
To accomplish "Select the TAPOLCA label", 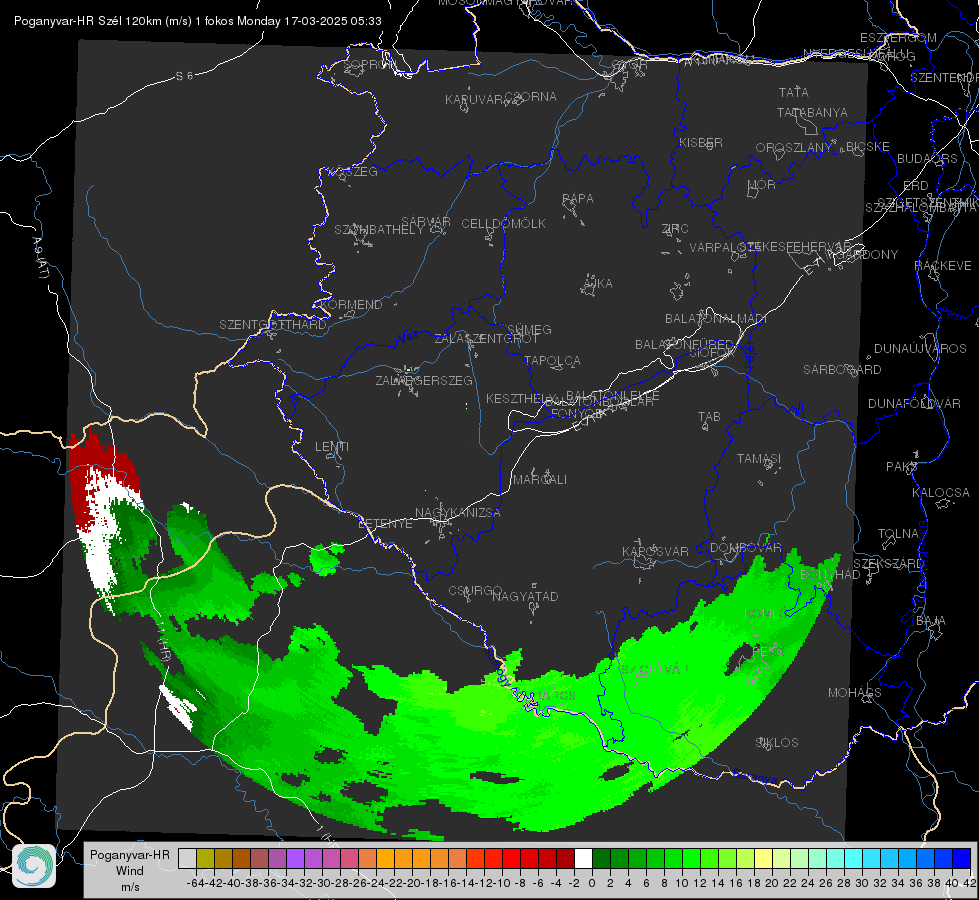I will (x=552, y=360).
